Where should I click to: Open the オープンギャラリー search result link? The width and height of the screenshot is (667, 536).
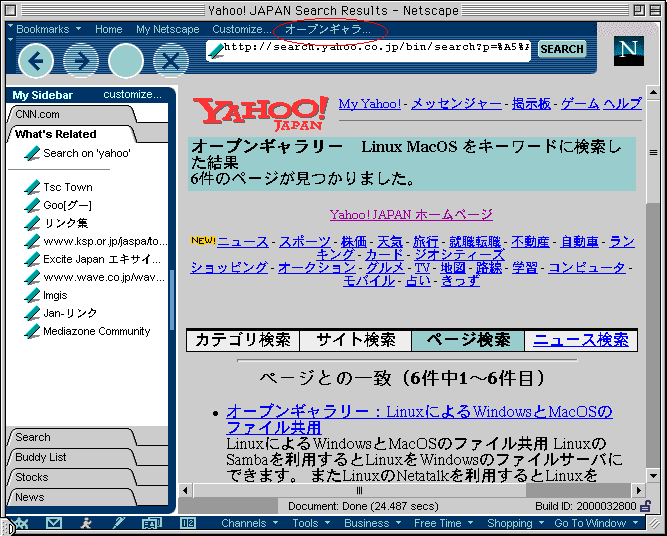(419, 419)
